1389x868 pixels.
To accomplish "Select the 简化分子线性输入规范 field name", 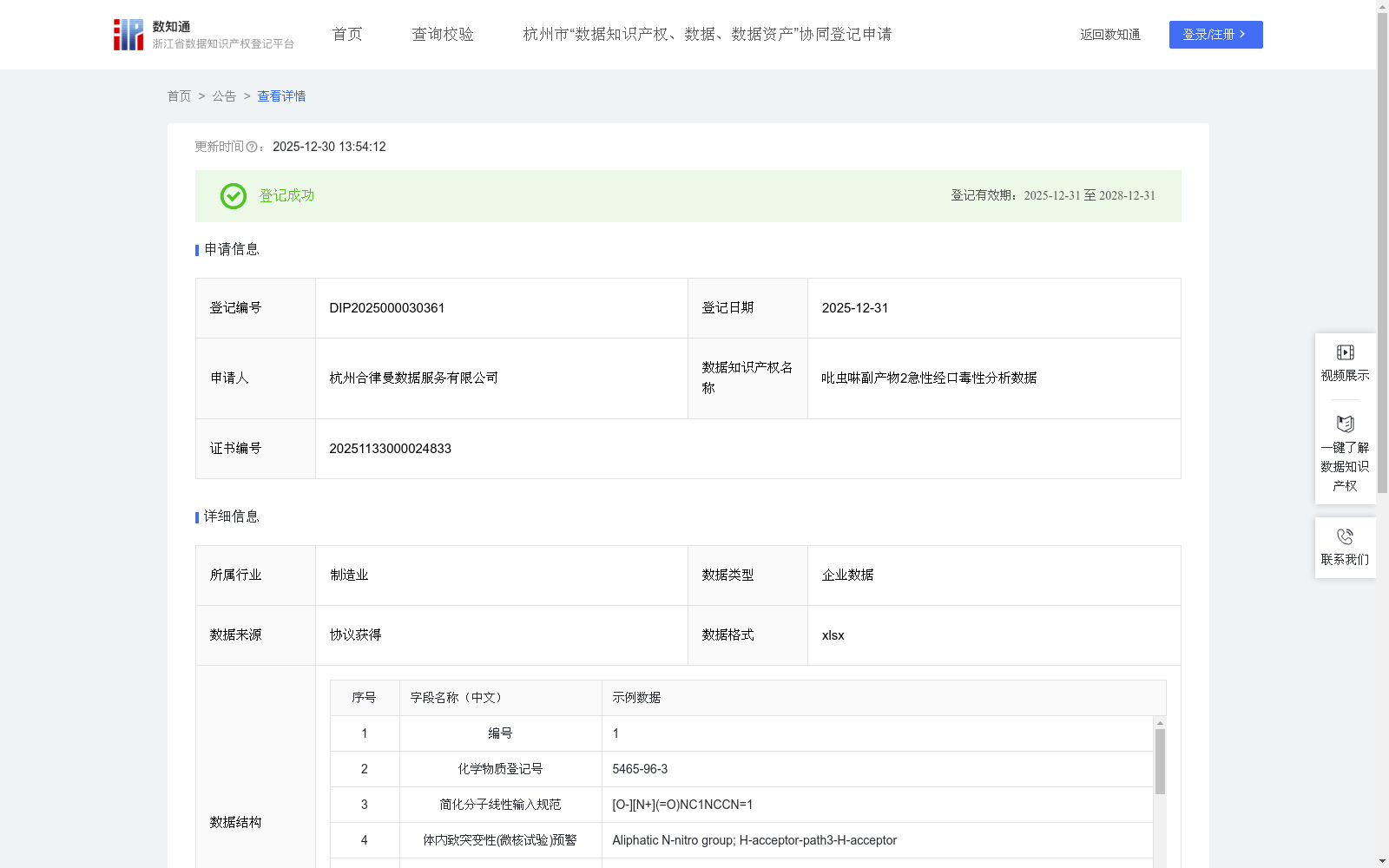I will pos(500,805).
